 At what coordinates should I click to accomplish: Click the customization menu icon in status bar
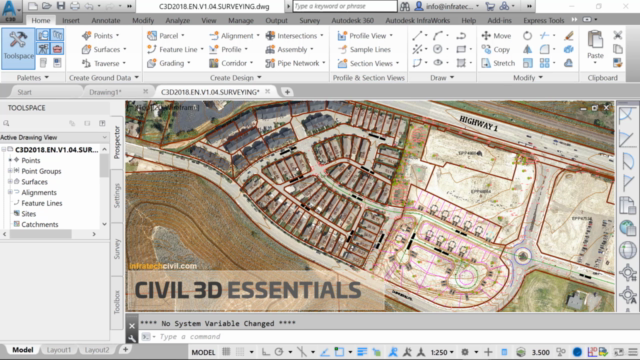pos(633,352)
